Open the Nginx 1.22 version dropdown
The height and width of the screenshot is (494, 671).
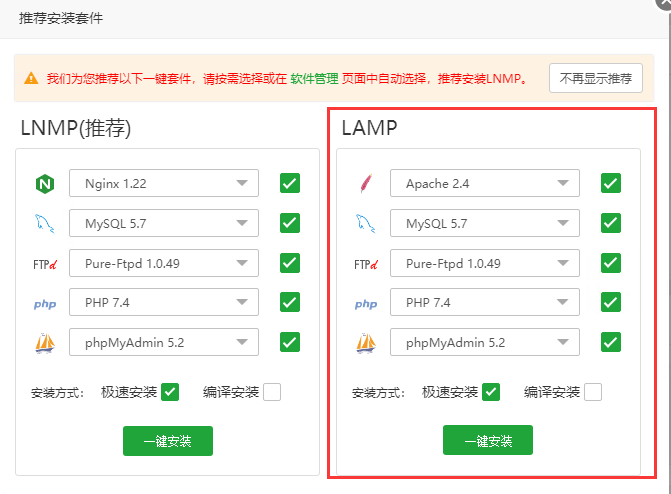coord(164,183)
